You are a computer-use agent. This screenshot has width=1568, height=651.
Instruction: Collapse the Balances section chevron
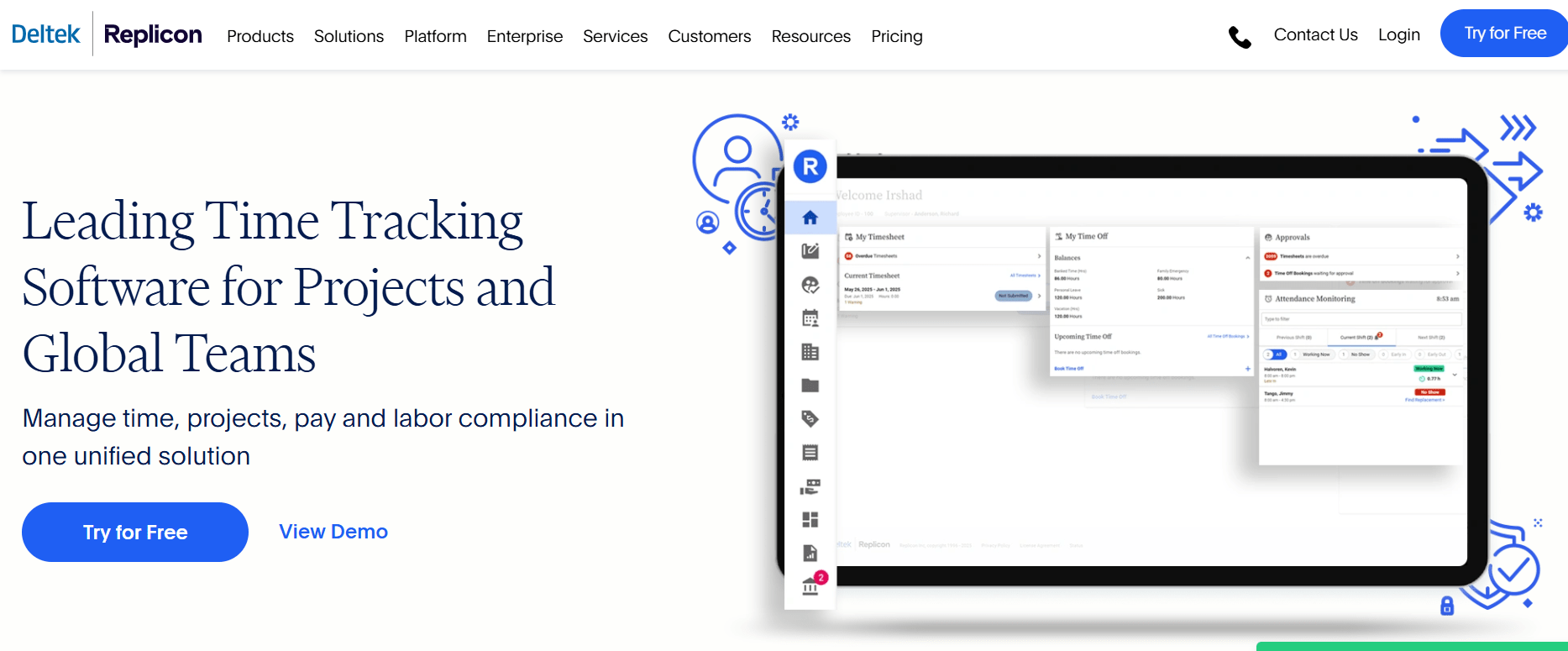coord(1247,258)
